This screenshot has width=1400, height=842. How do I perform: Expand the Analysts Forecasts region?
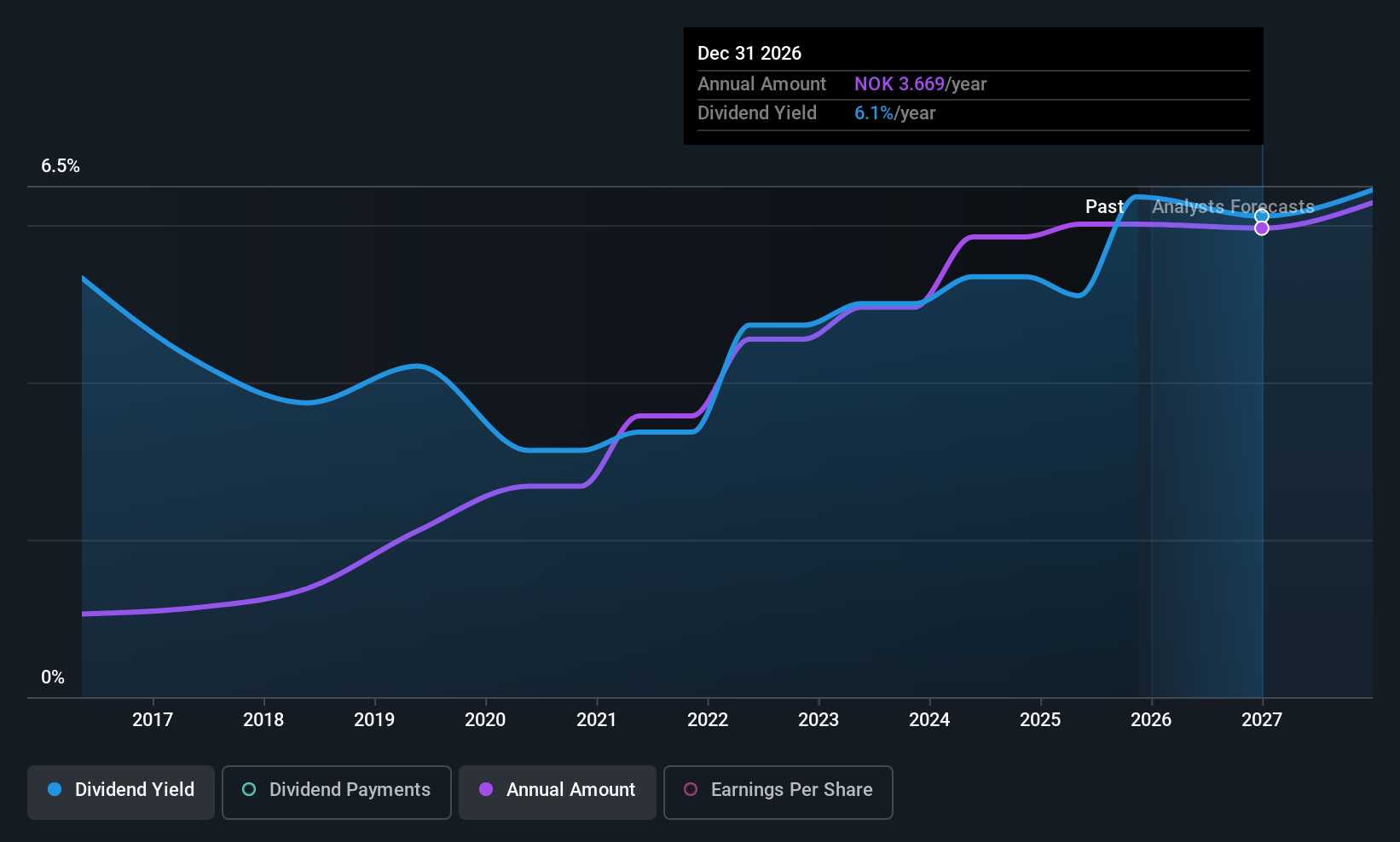1231,206
